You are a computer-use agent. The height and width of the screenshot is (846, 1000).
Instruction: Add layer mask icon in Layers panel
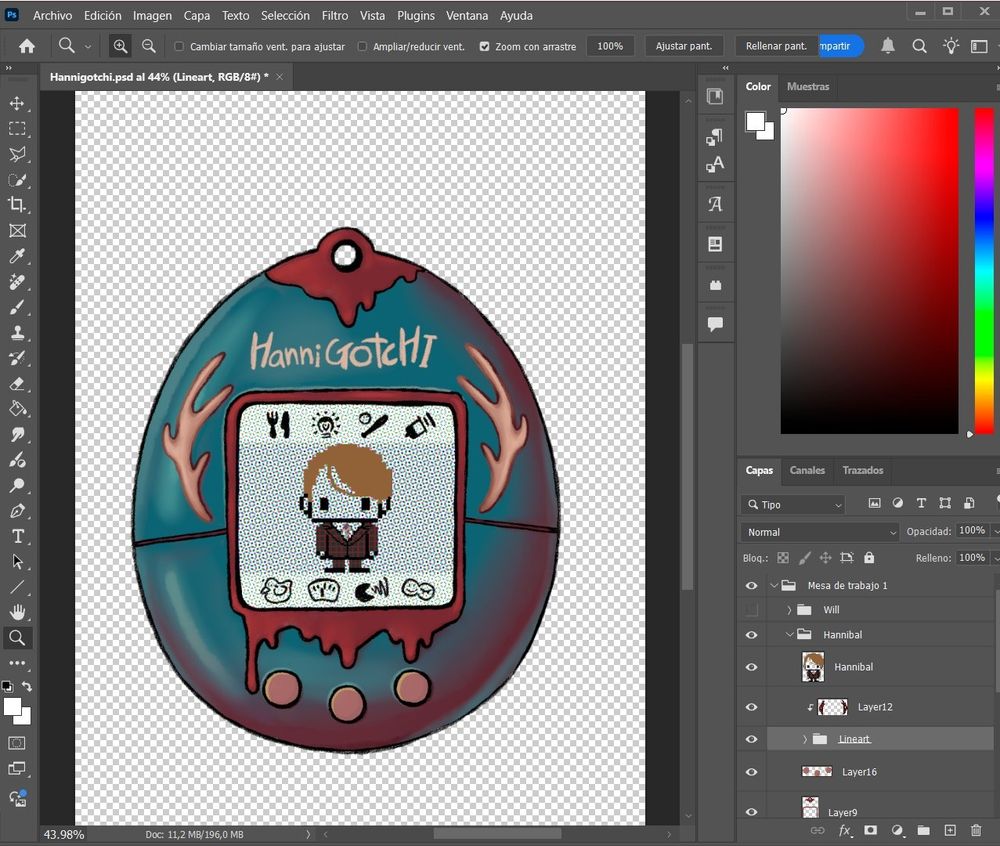click(870, 831)
